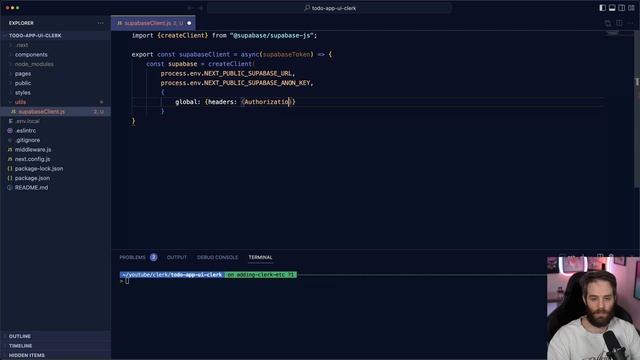
Task: Expand the styles folder
Action: tap(22, 93)
